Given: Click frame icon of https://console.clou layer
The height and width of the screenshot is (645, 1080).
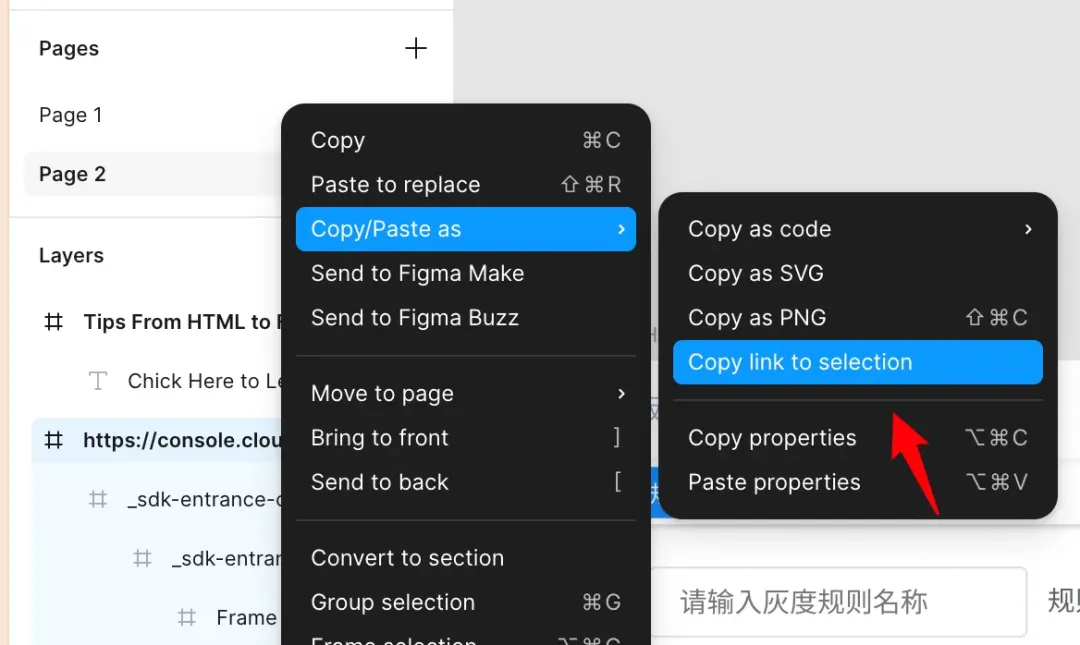Looking at the screenshot, I should click(x=54, y=440).
